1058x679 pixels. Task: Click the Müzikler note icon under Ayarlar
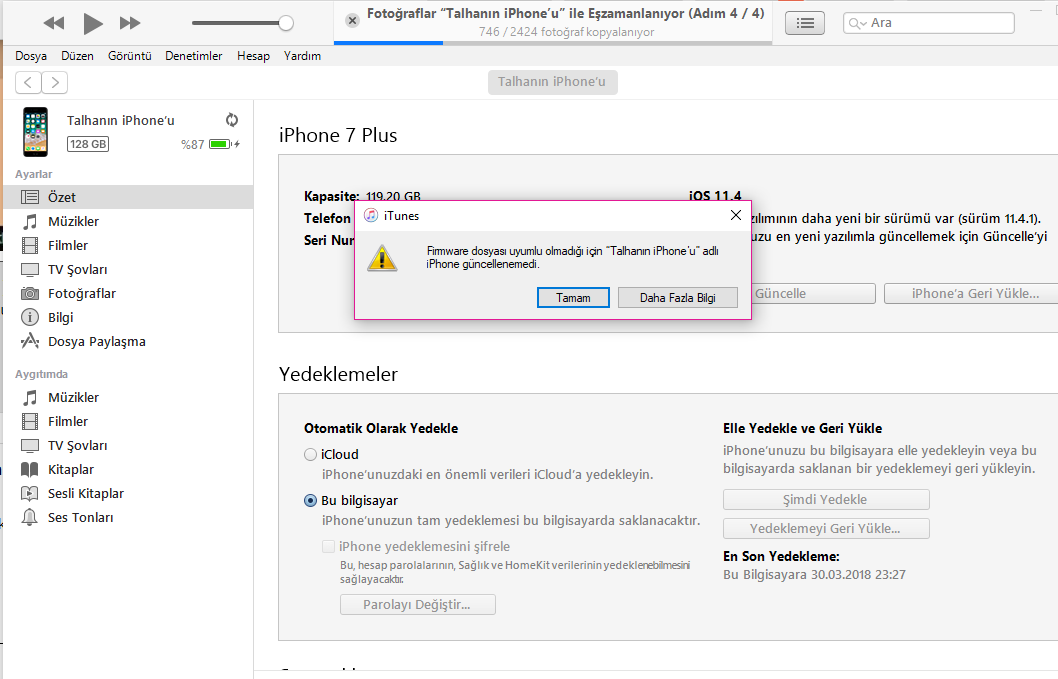(x=30, y=221)
